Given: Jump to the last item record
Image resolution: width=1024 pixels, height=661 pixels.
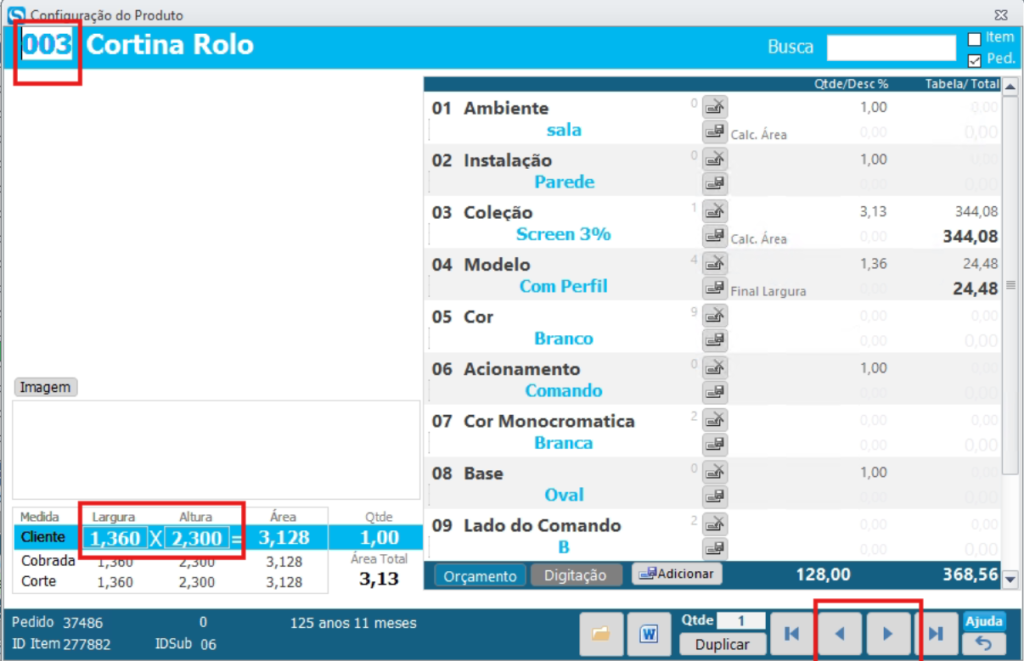Looking at the screenshot, I should 935,633.
